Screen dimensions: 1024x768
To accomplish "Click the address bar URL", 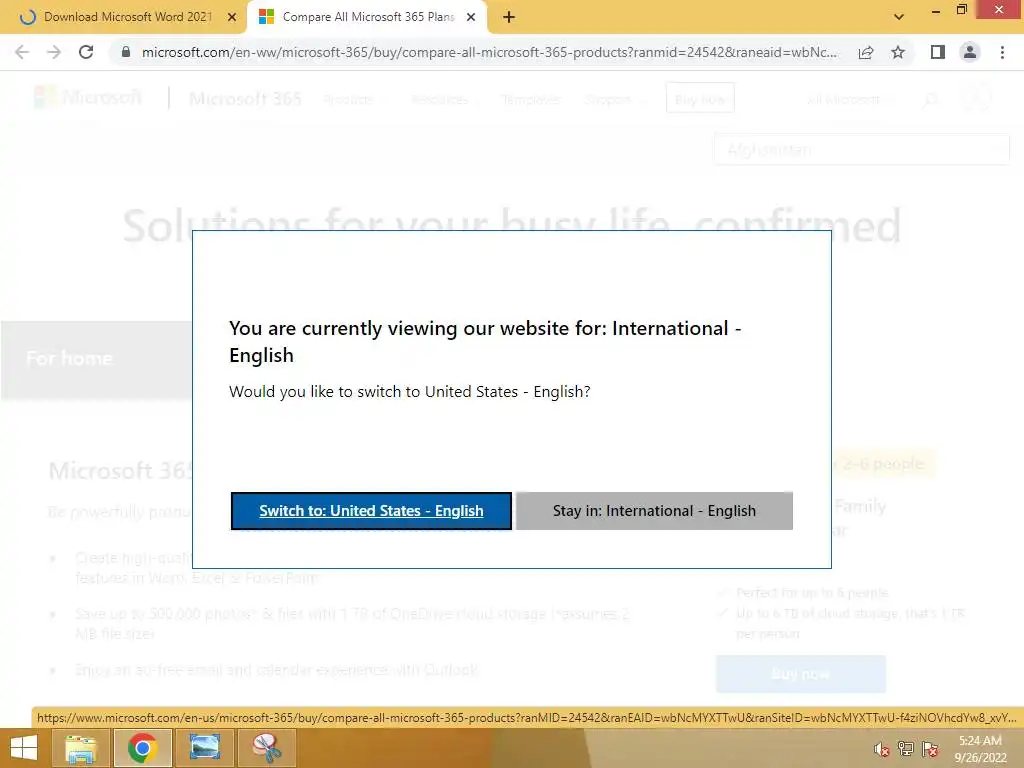I will click(489, 52).
